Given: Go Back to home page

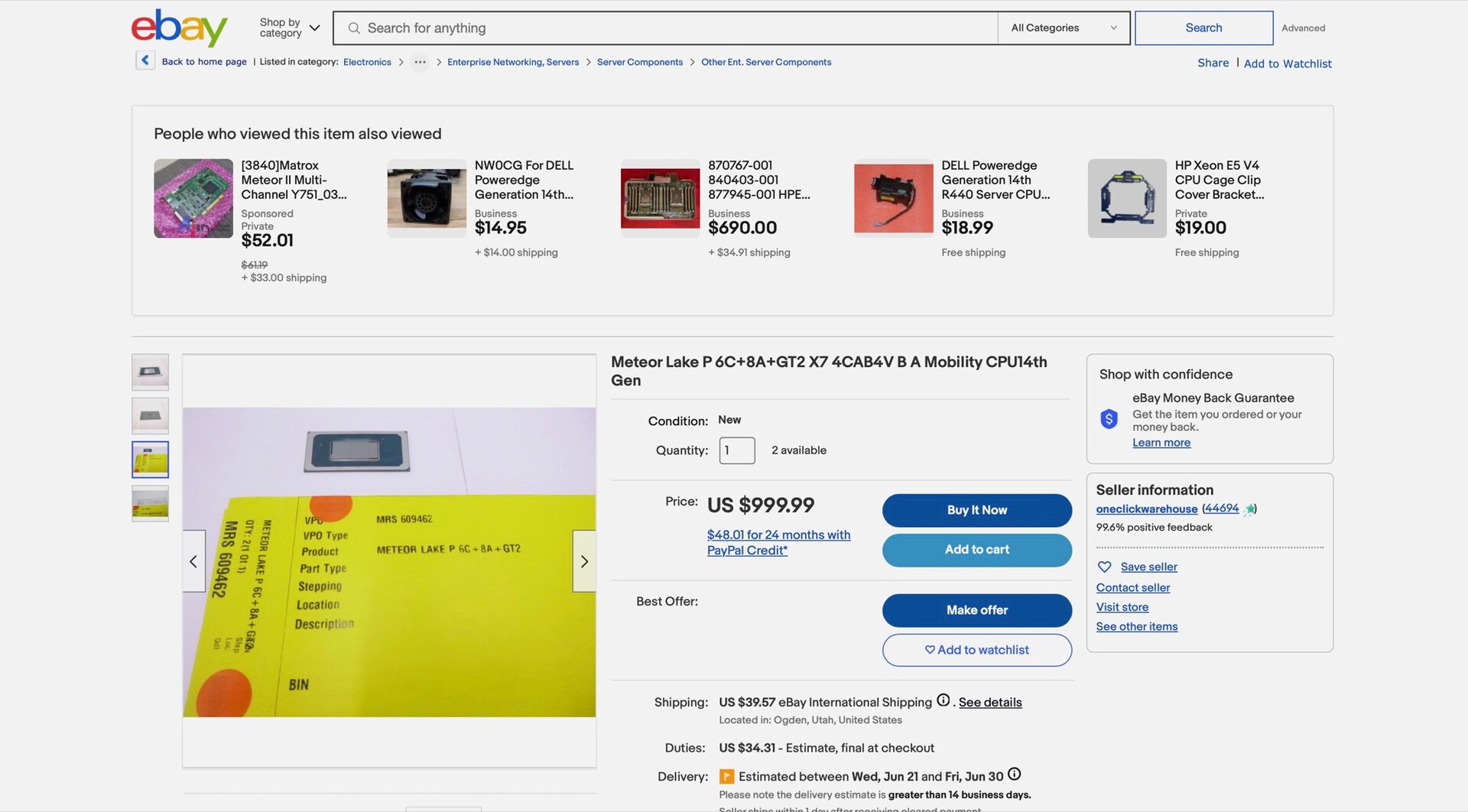Looking at the screenshot, I should [x=204, y=62].
